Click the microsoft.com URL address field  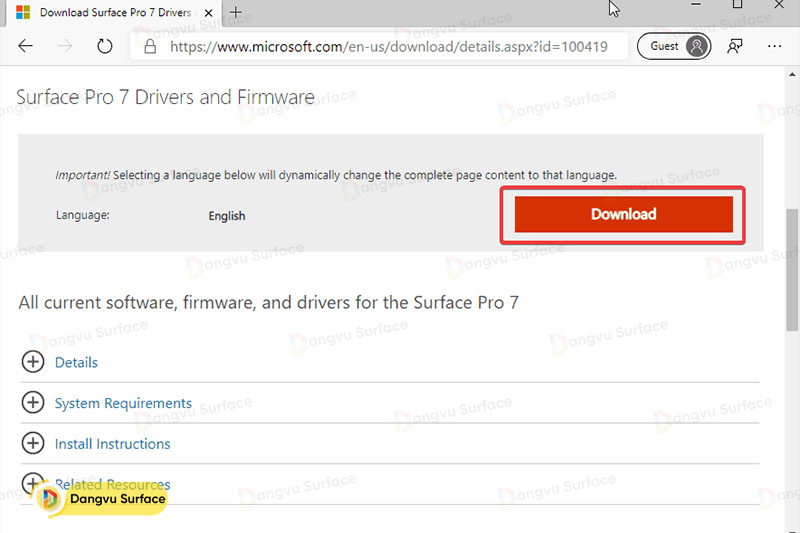pos(388,47)
